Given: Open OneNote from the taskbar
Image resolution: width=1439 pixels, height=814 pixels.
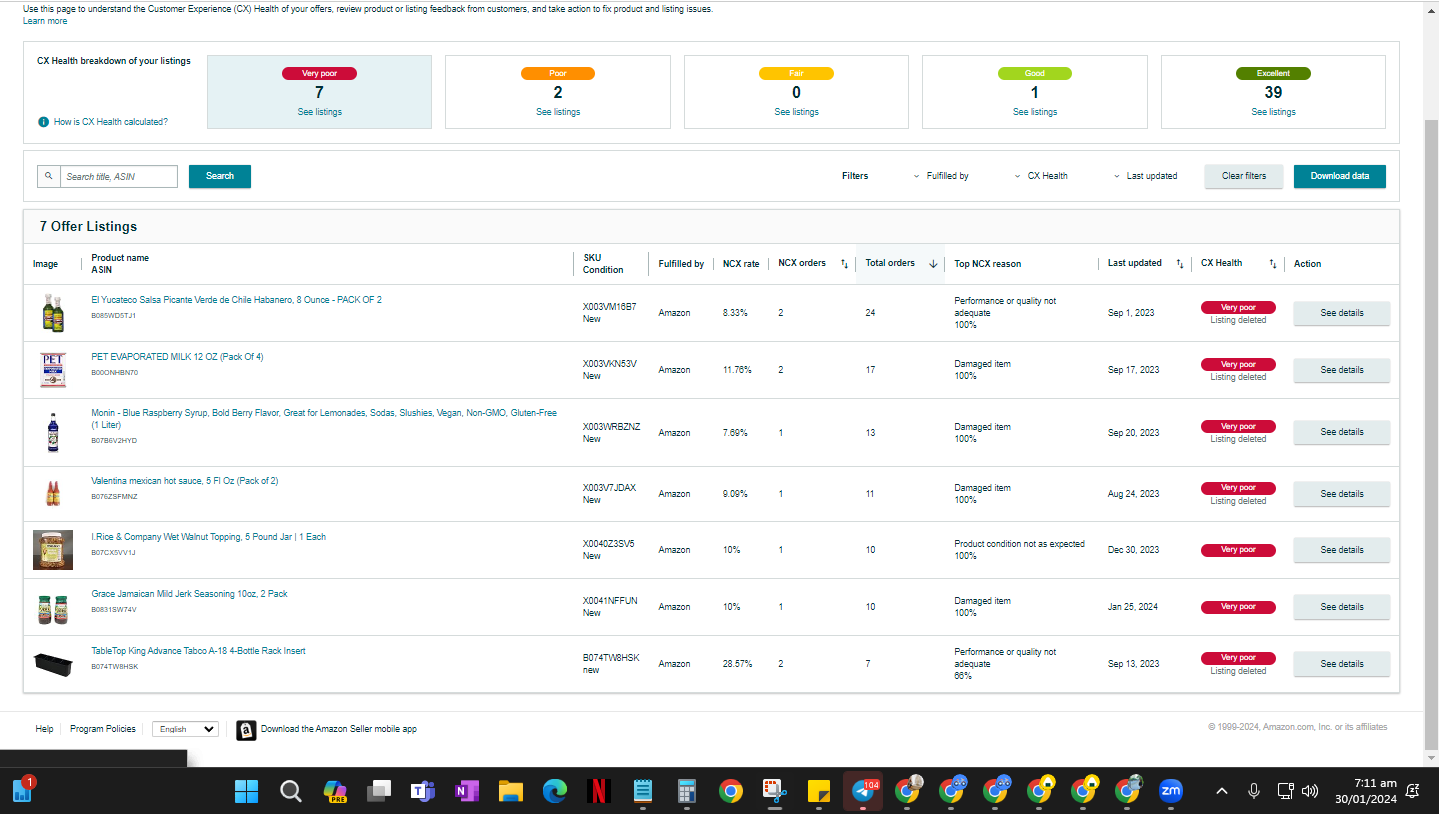Looking at the screenshot, I should click(x=467, y=792).
